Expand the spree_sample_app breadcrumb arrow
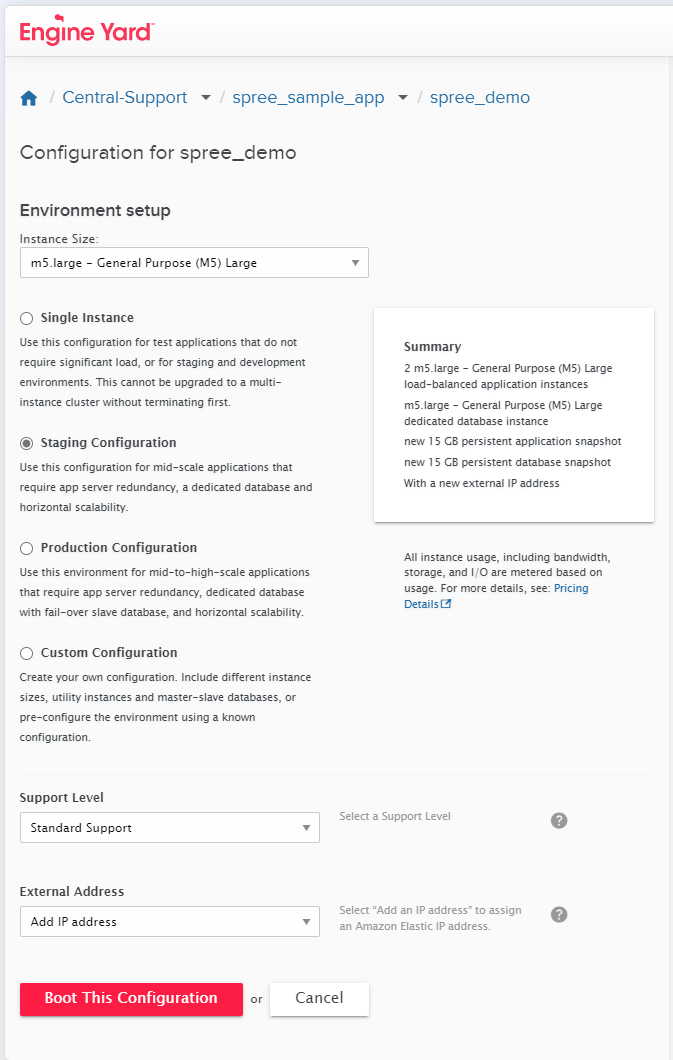 [x=403, y=98]
